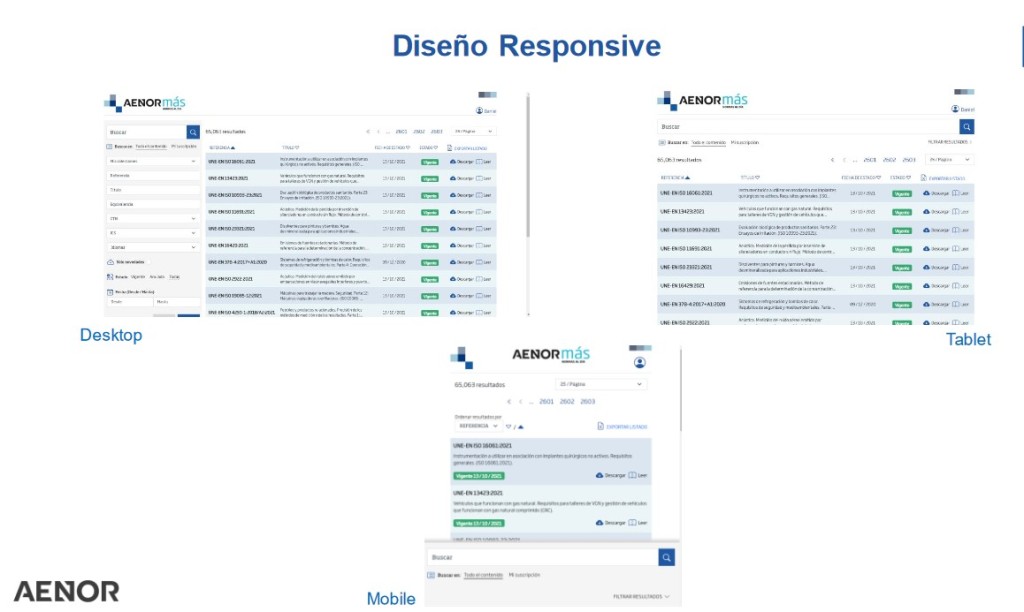This screenshot has height=612, width=1024.
Task: Click the search magnifier in the Mobile mockup
Action: click(x=666, y=557)
